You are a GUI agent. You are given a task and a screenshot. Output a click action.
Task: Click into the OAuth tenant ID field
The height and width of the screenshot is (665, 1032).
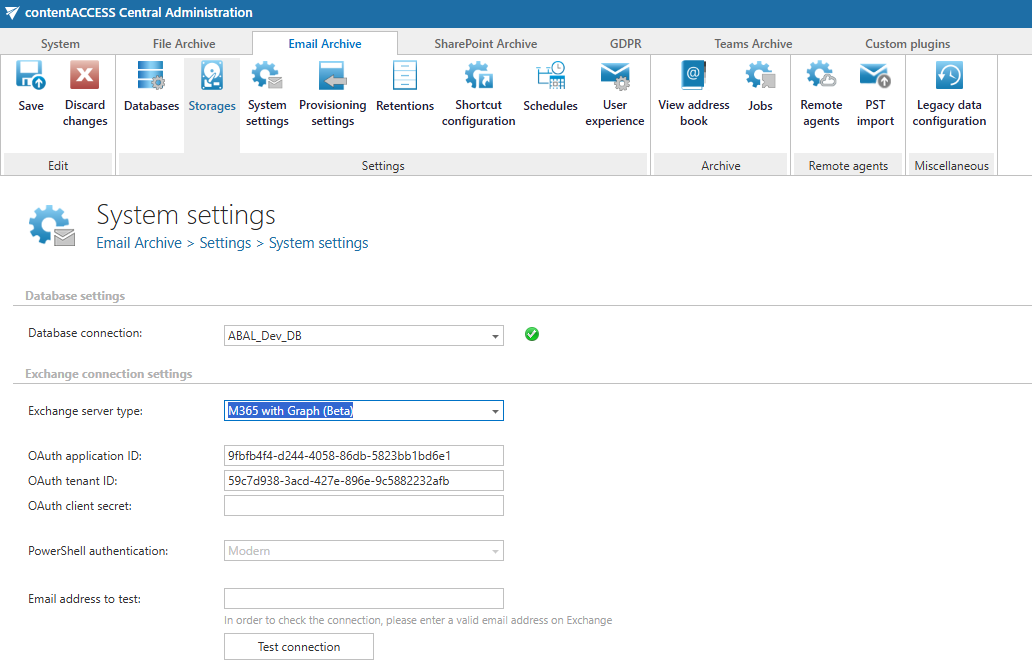(363, 481)
